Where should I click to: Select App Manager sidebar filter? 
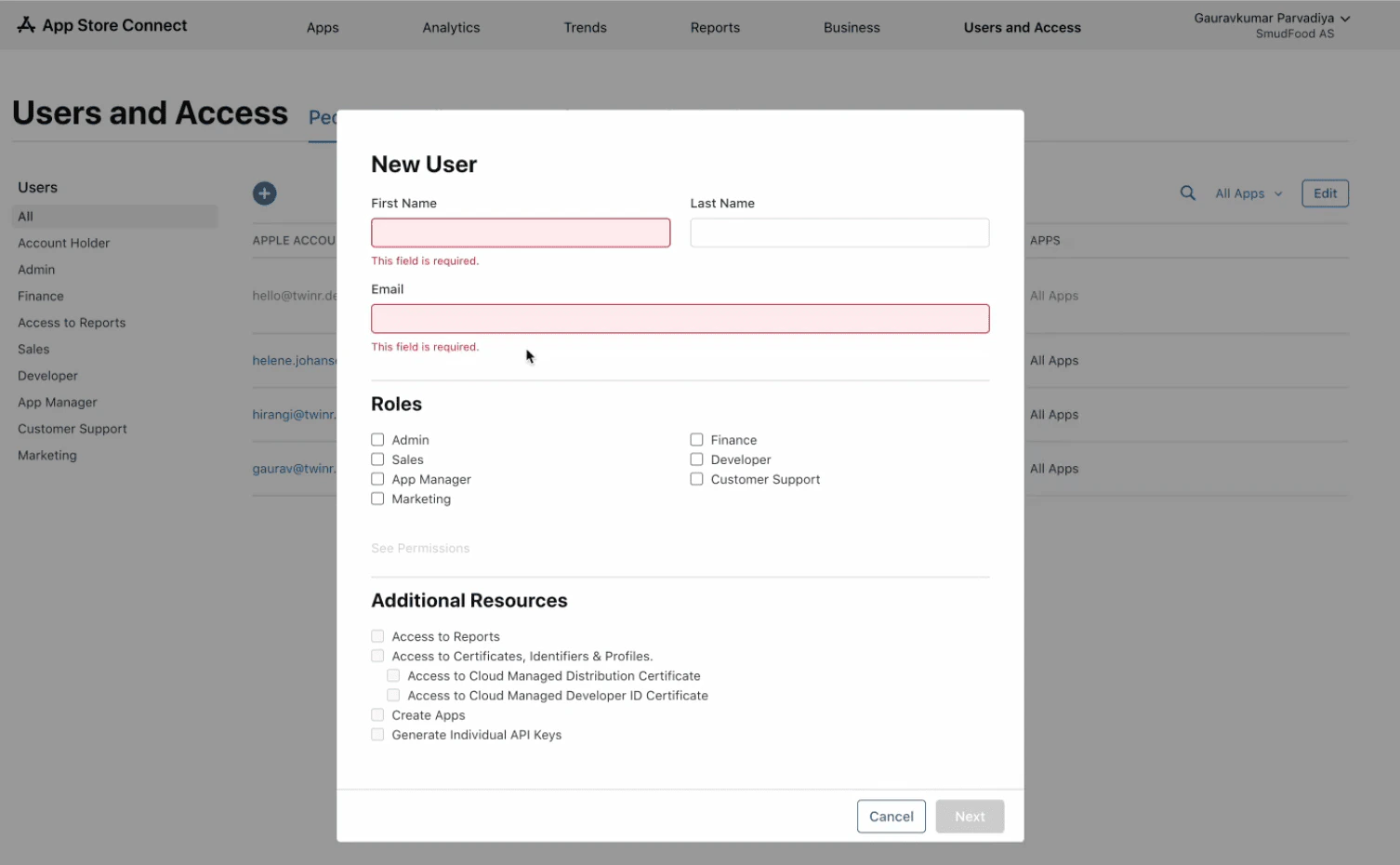tap(57, 403)
